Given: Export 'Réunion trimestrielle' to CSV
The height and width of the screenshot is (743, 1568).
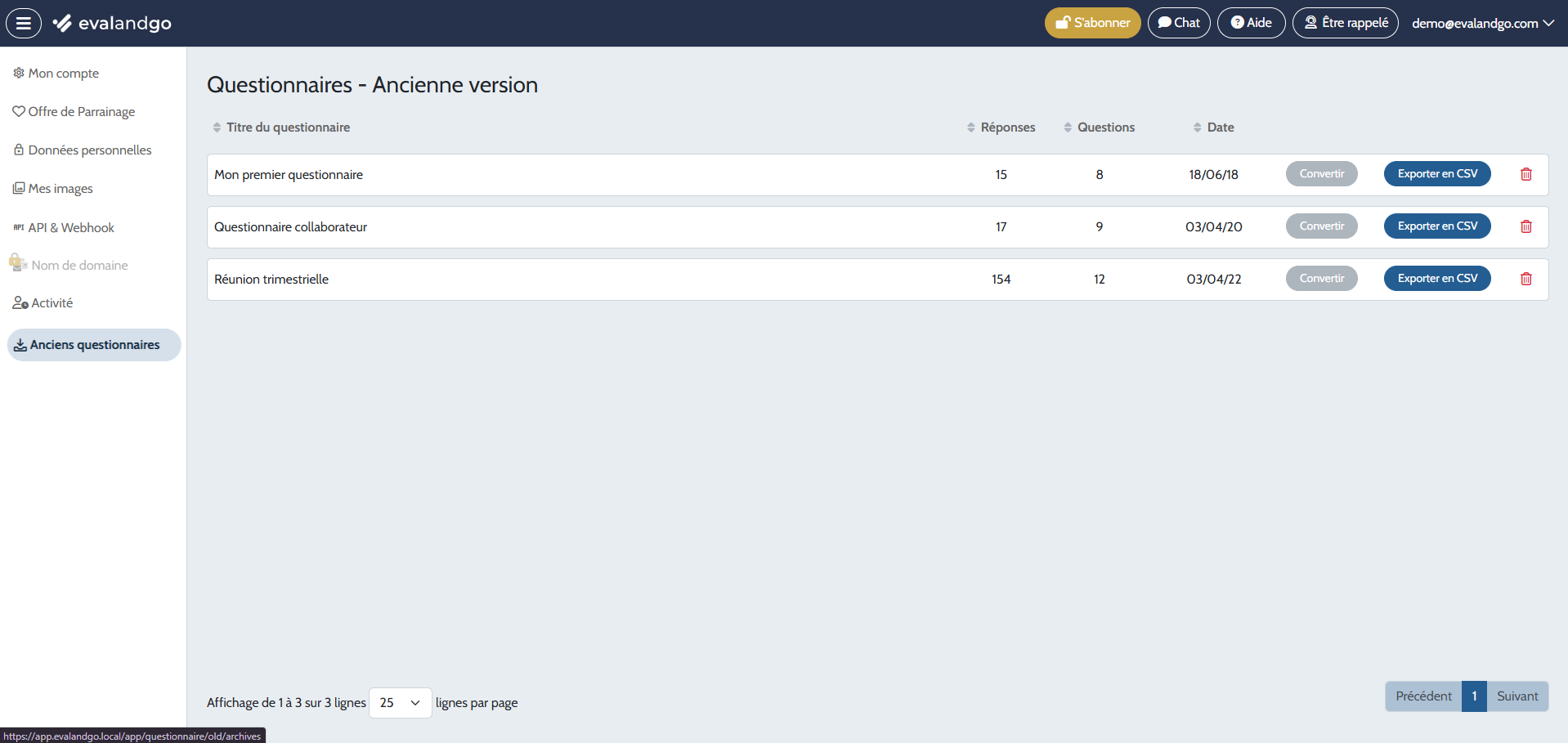Looking at the screenshot, I should pyautogui.click(x=1436, y=279).
